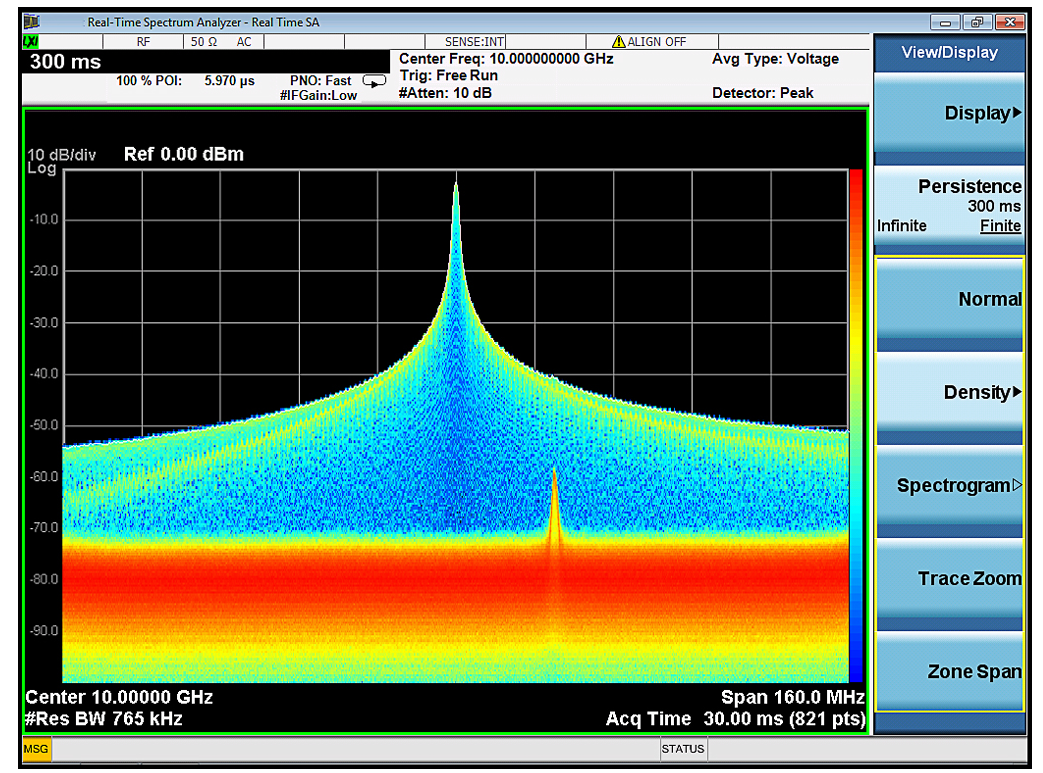
Task: Click the PNO Fast sweep arrow icon
Action: [x=374, y=81]
